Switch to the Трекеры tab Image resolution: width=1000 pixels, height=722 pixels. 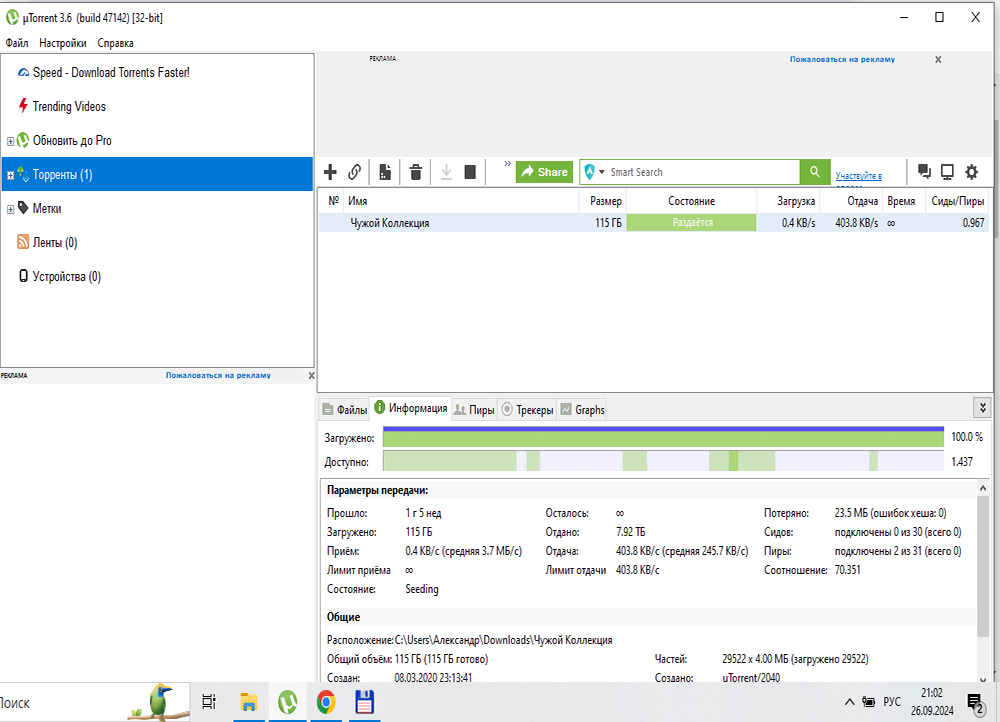coord(527,409)
